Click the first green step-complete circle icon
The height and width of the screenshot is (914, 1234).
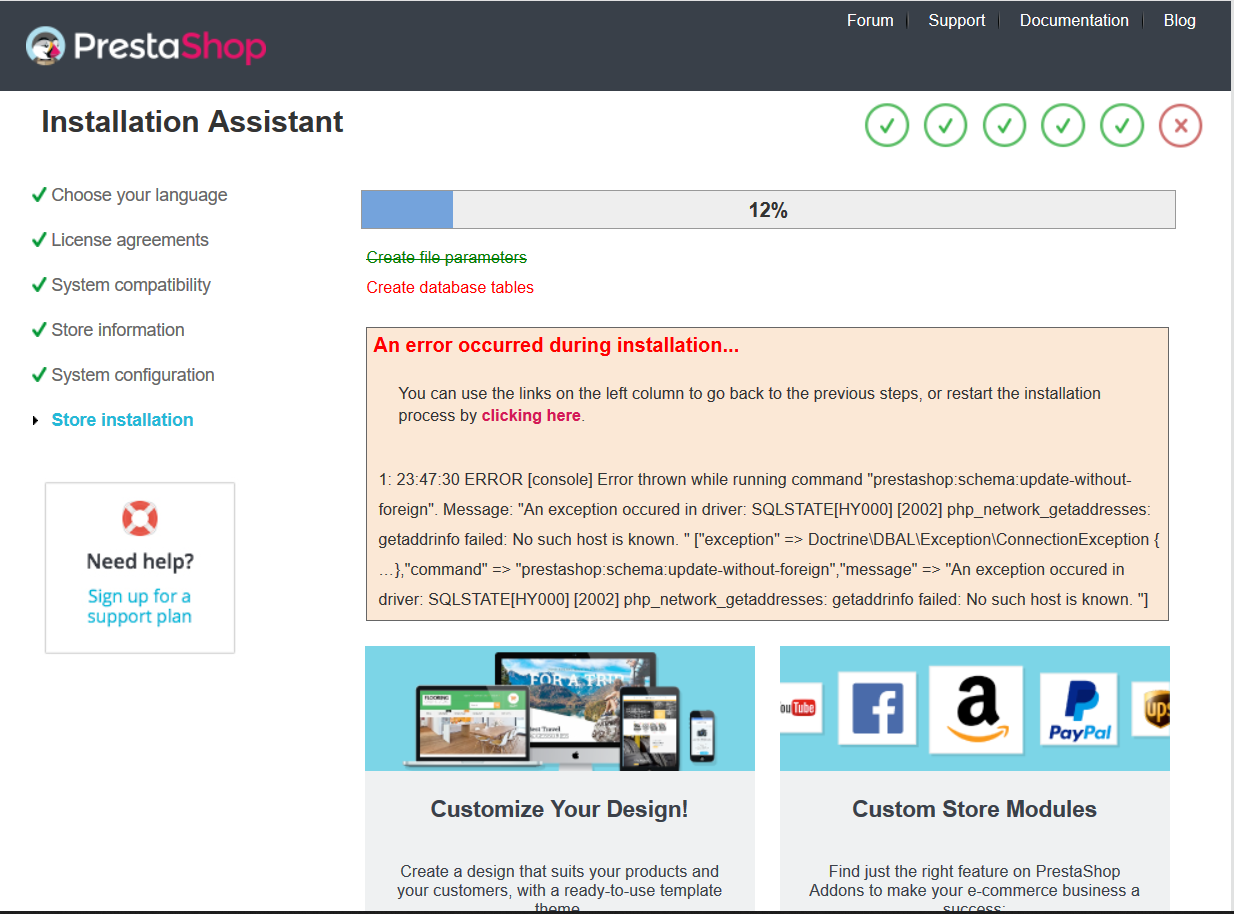click(887, 126)
